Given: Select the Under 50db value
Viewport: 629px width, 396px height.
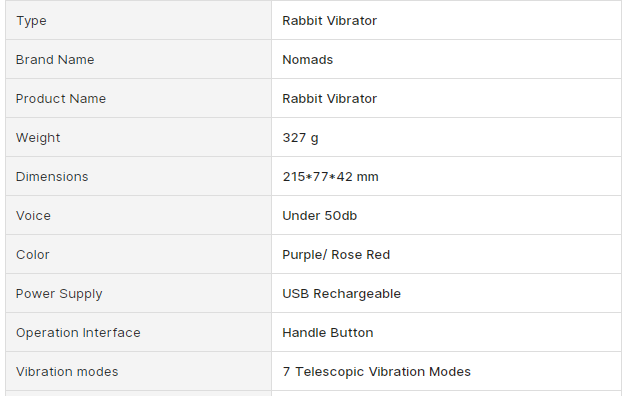Looking at the screenshot, I should pyautogui.click(x=320, y=215).
